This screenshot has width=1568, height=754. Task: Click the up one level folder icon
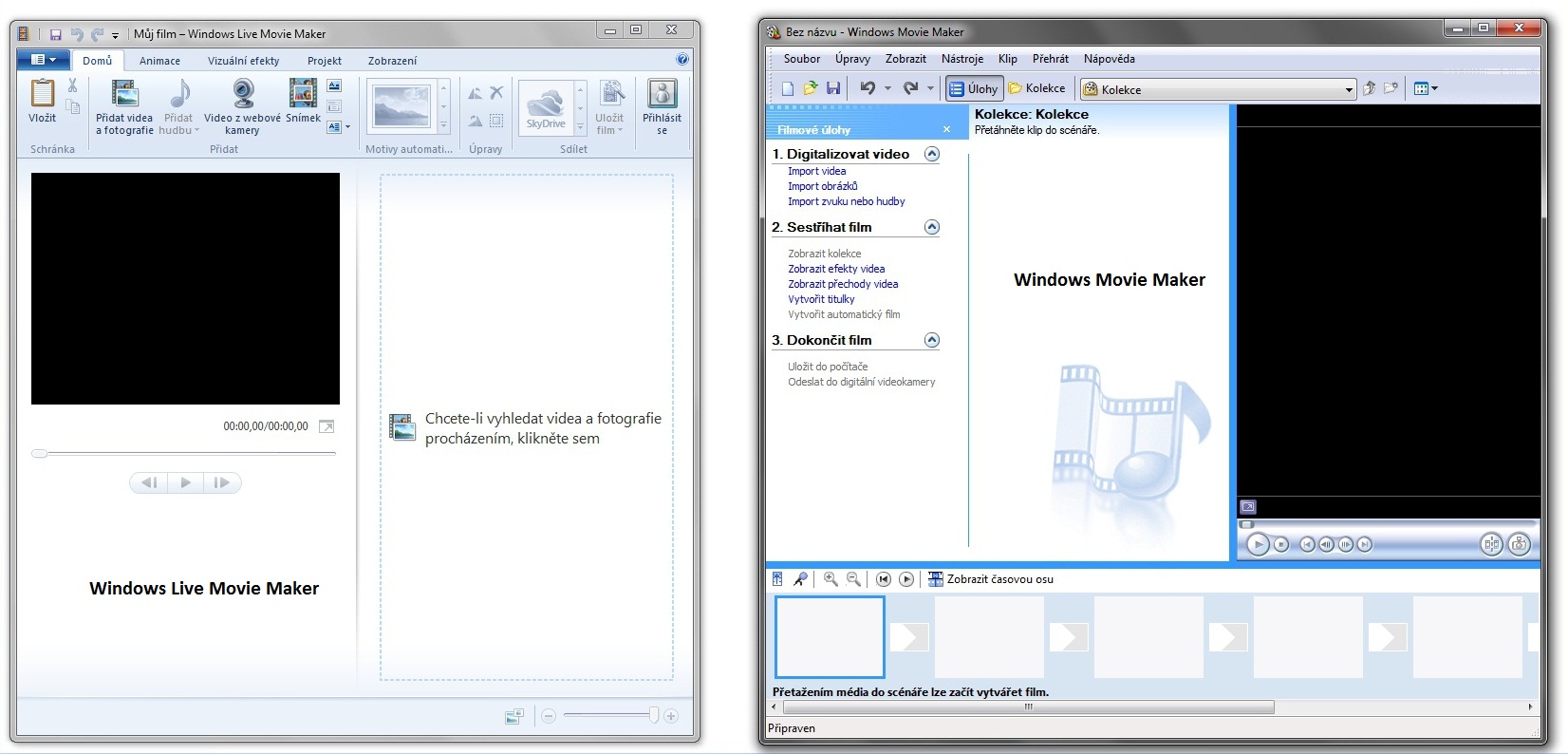tap(1369, 88)
